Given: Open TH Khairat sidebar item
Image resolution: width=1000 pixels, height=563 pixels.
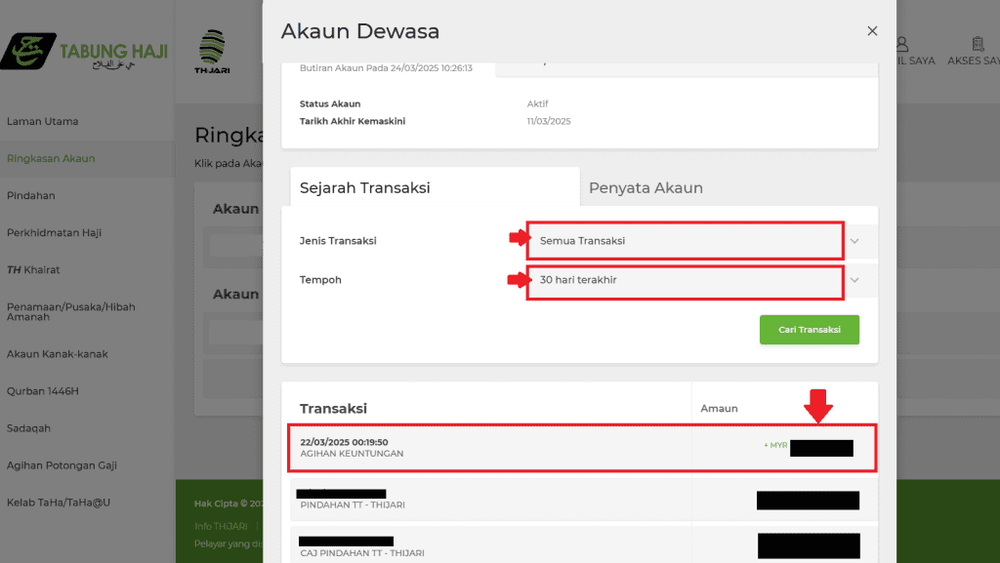Looking at the screenshot, I should coord(33,270).
